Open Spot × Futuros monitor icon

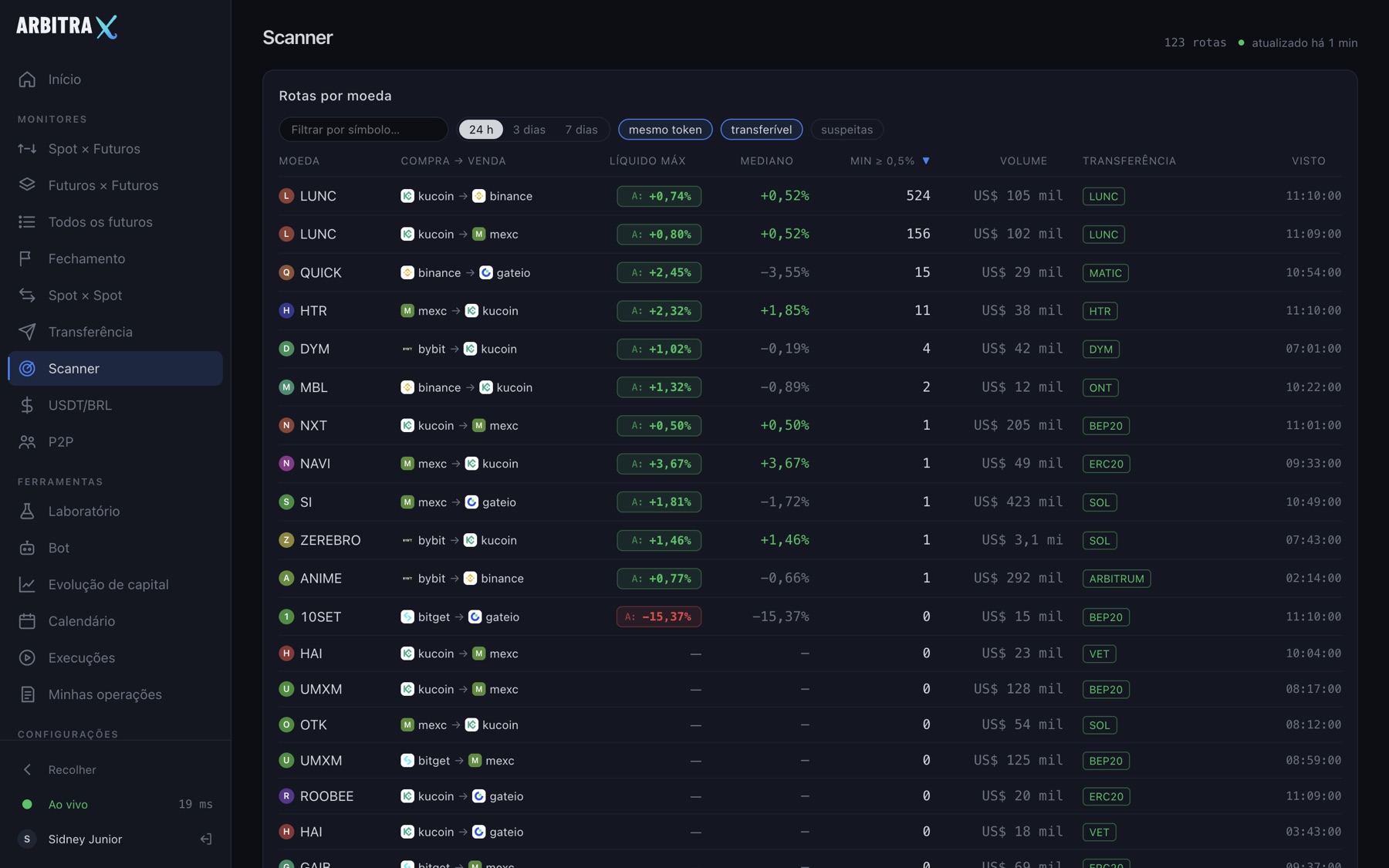coord(27,149)
